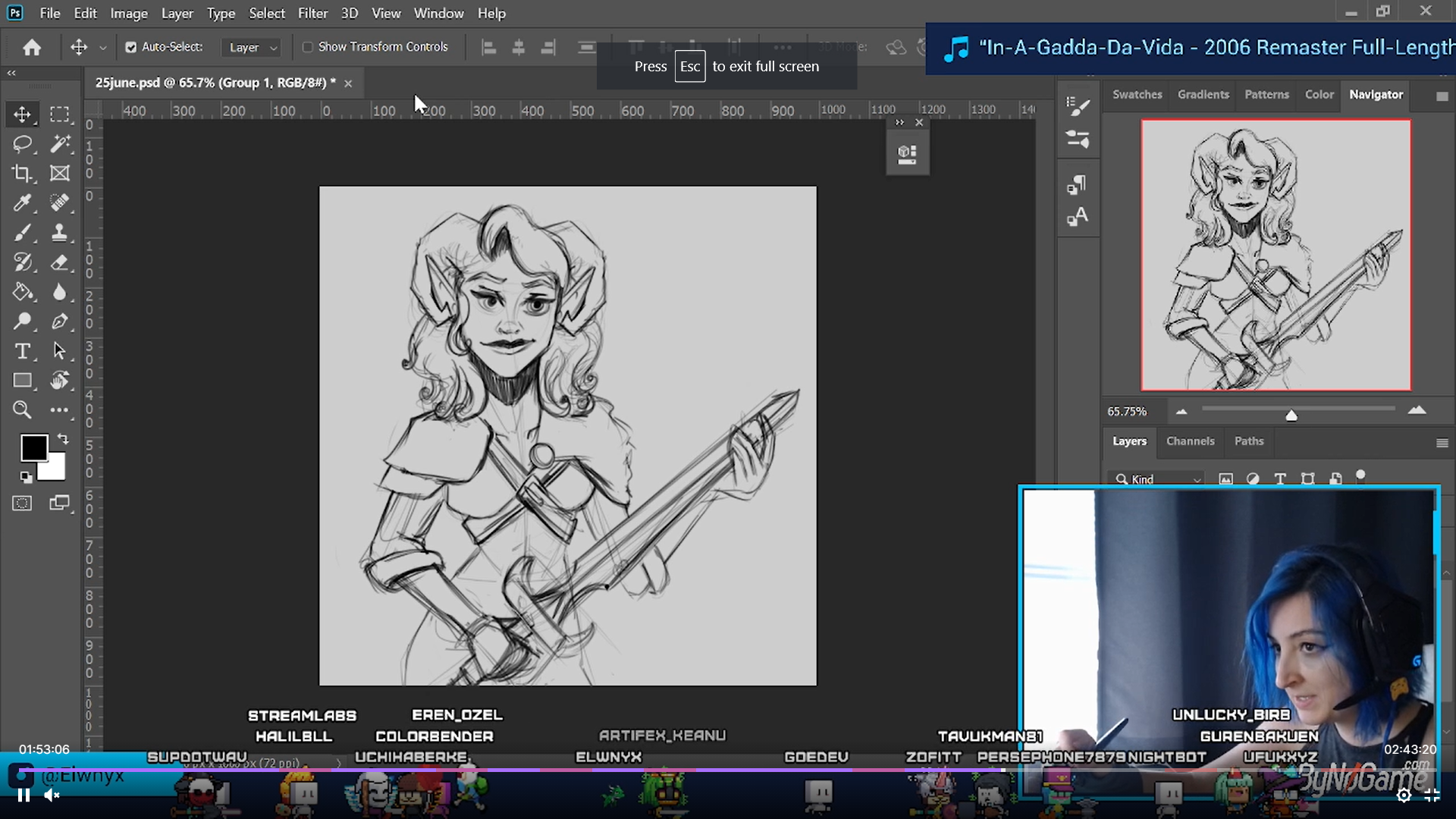
Task: Open Brush Settings panel icon
Action: click(x=1078, y=105)
